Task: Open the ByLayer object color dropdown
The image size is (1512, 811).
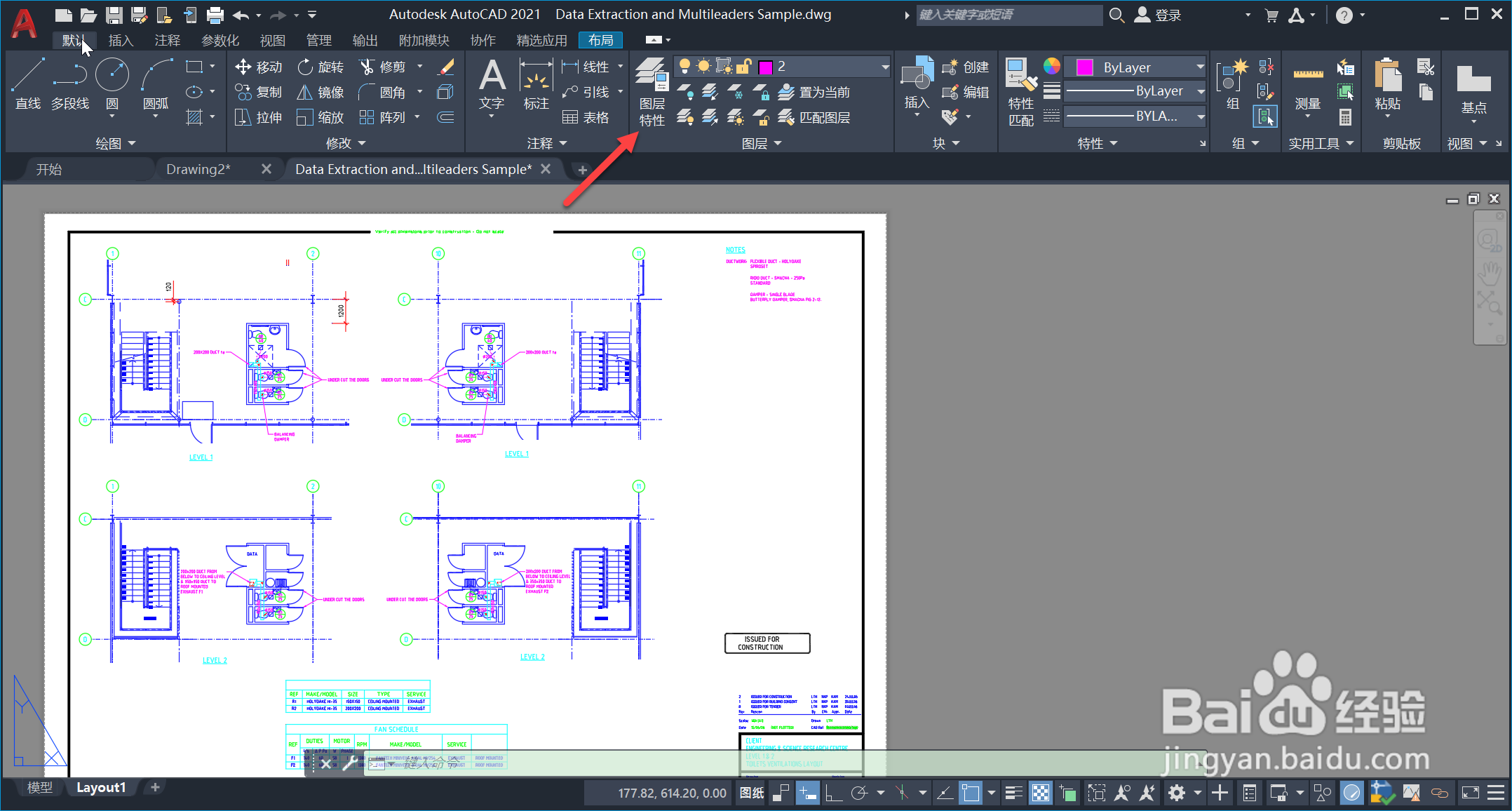Action: coord(1200,67)
